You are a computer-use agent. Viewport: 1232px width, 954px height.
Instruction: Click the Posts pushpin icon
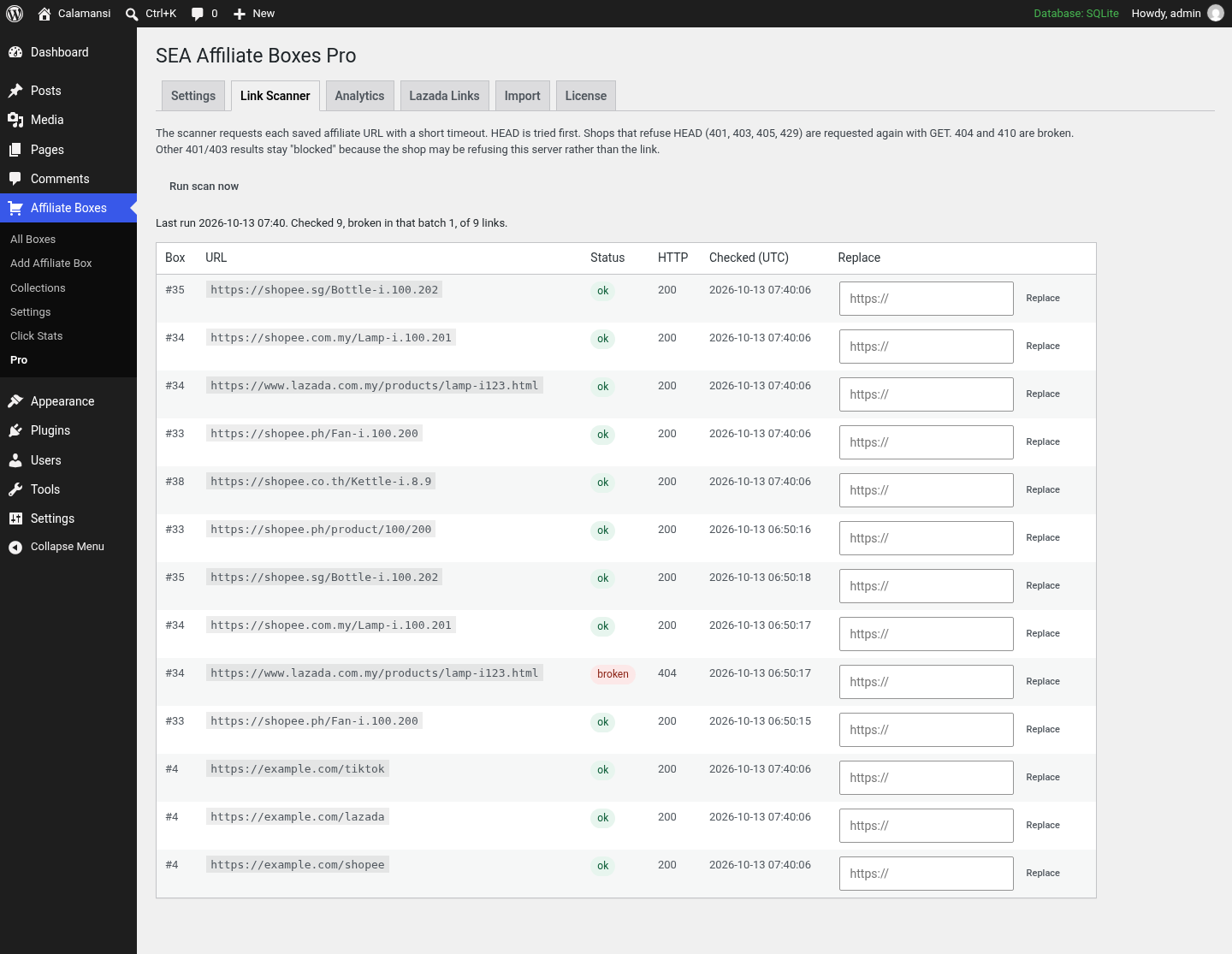pyautogui.click(x=15, y=91)
